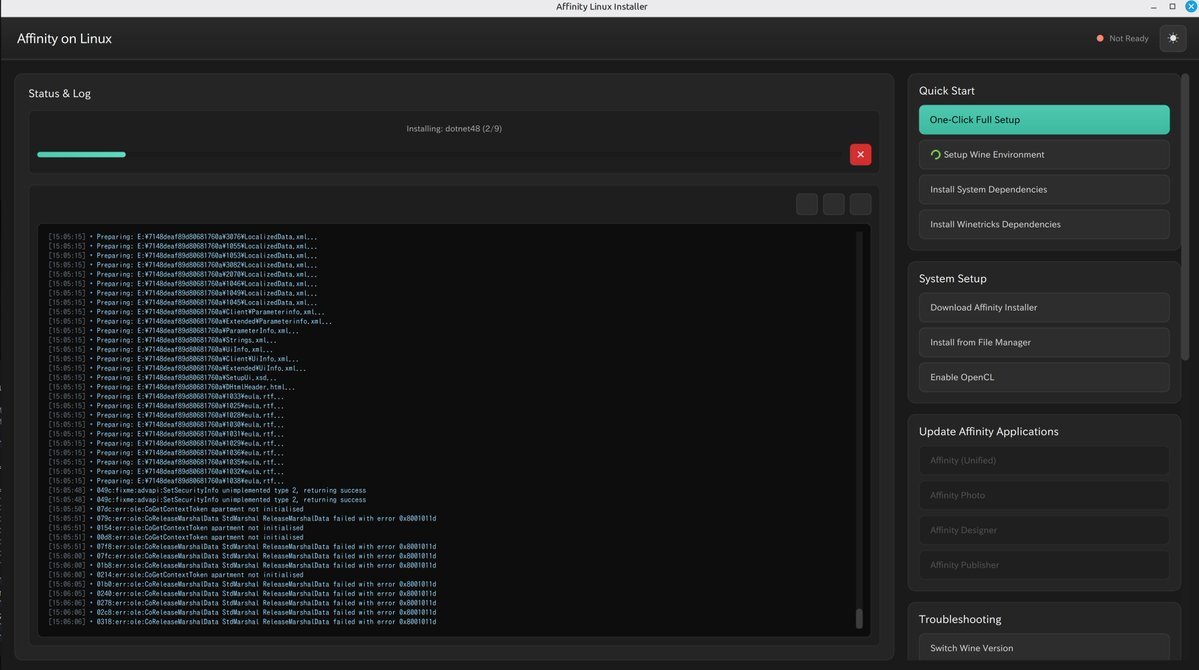Screen dimensions: 1199x670
Task: Click the middle blank button above the log
Action: tap(834, 204)
